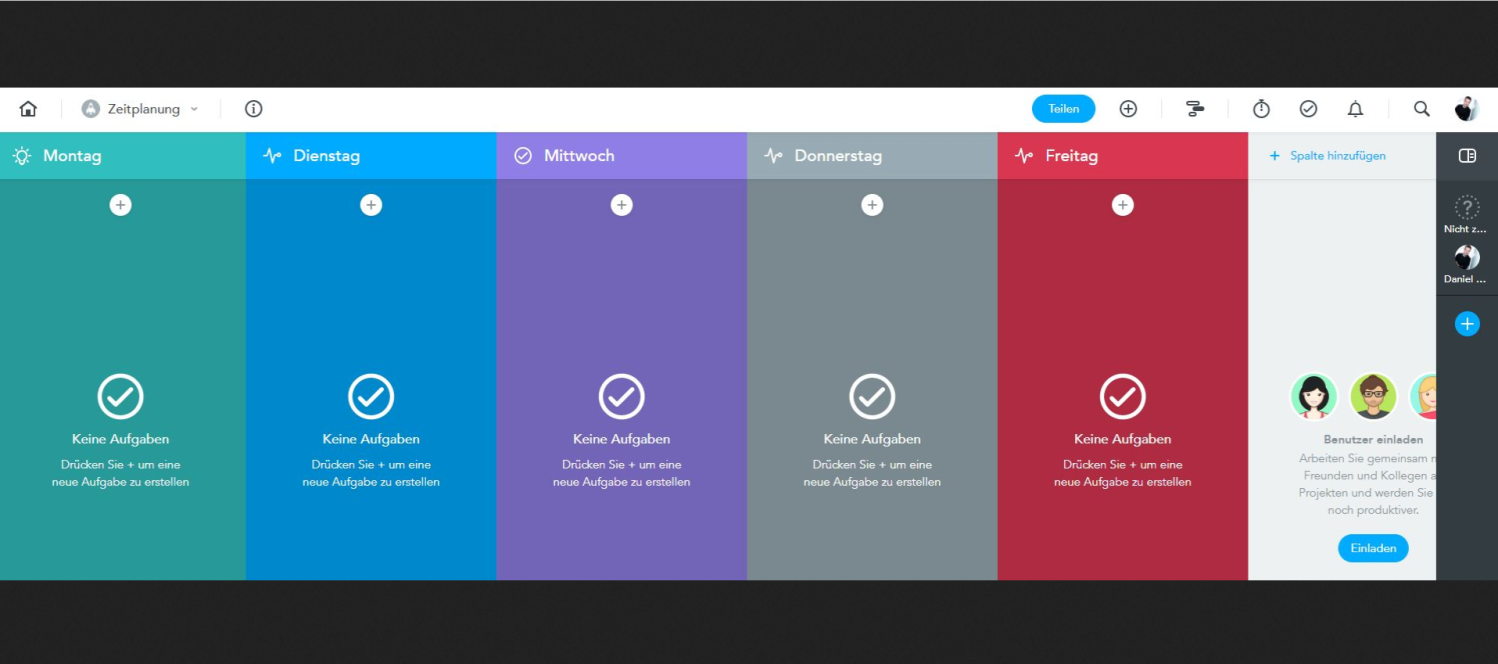
Task: Click the plus circle icon in toolbar
Action: point(1128,109)
